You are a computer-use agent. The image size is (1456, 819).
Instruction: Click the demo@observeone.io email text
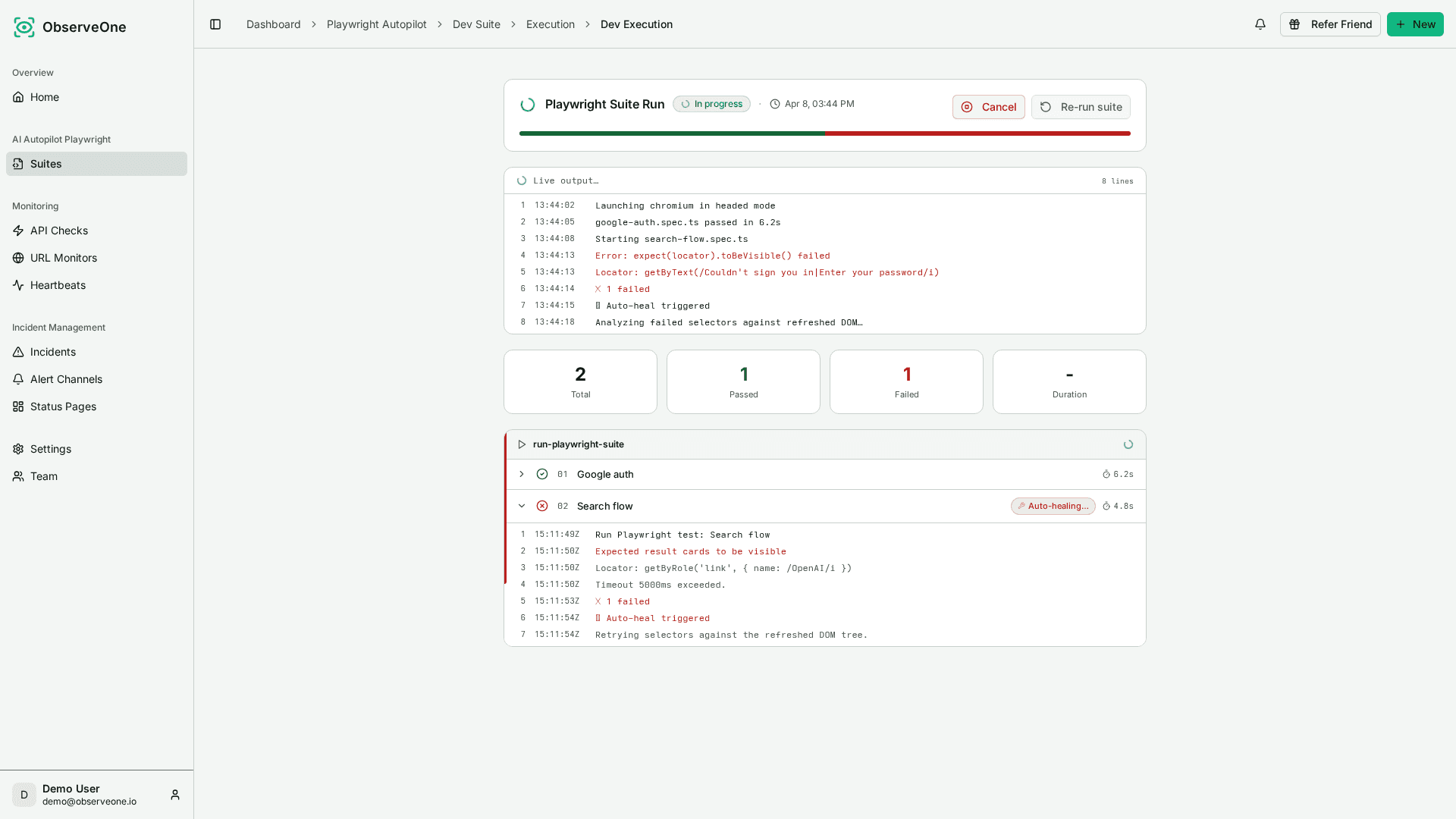pyautogui.click(x=89, y=802)
